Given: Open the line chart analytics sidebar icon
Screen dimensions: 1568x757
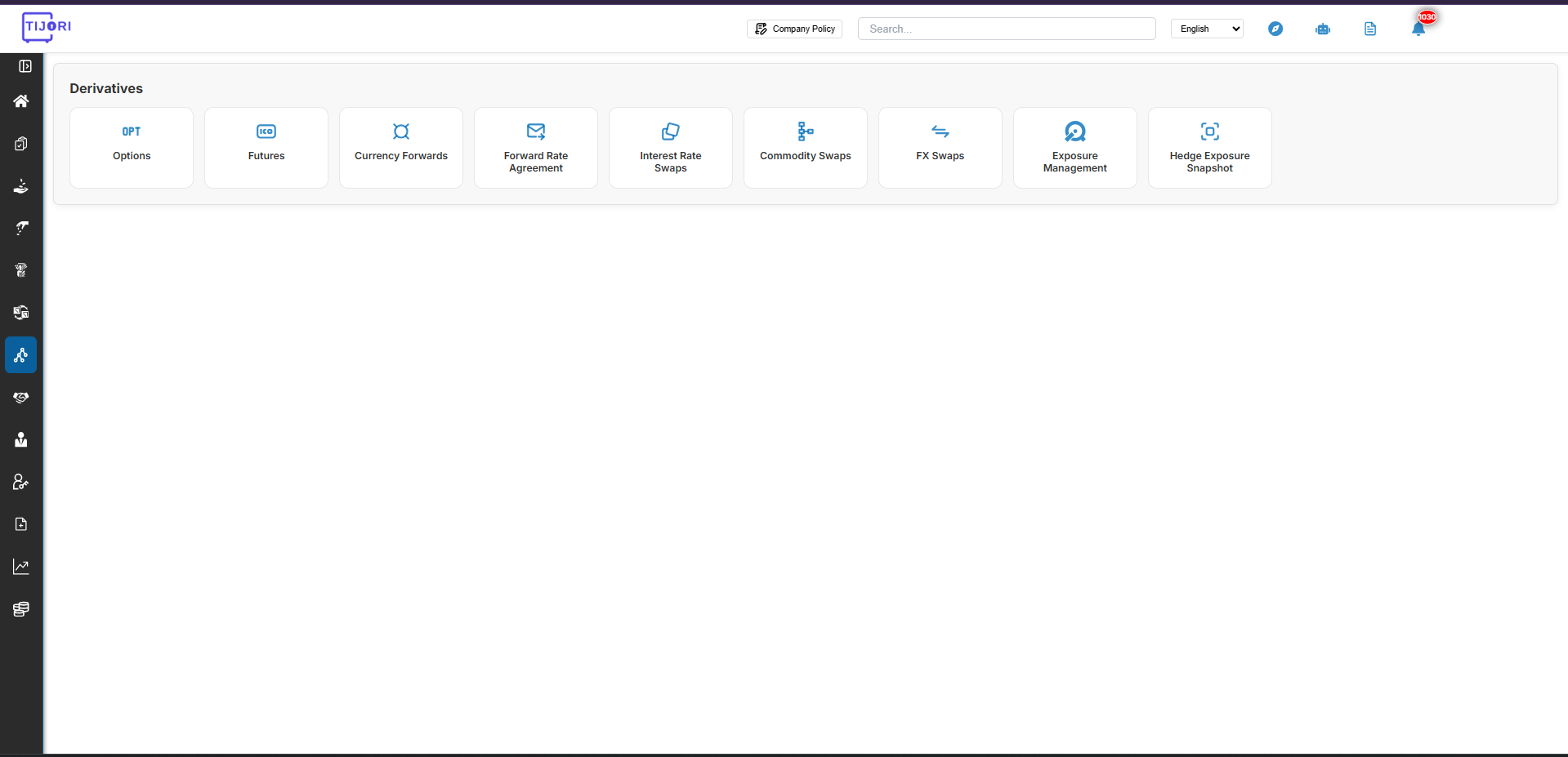Looking at the screenshot, I should point(21,567).
